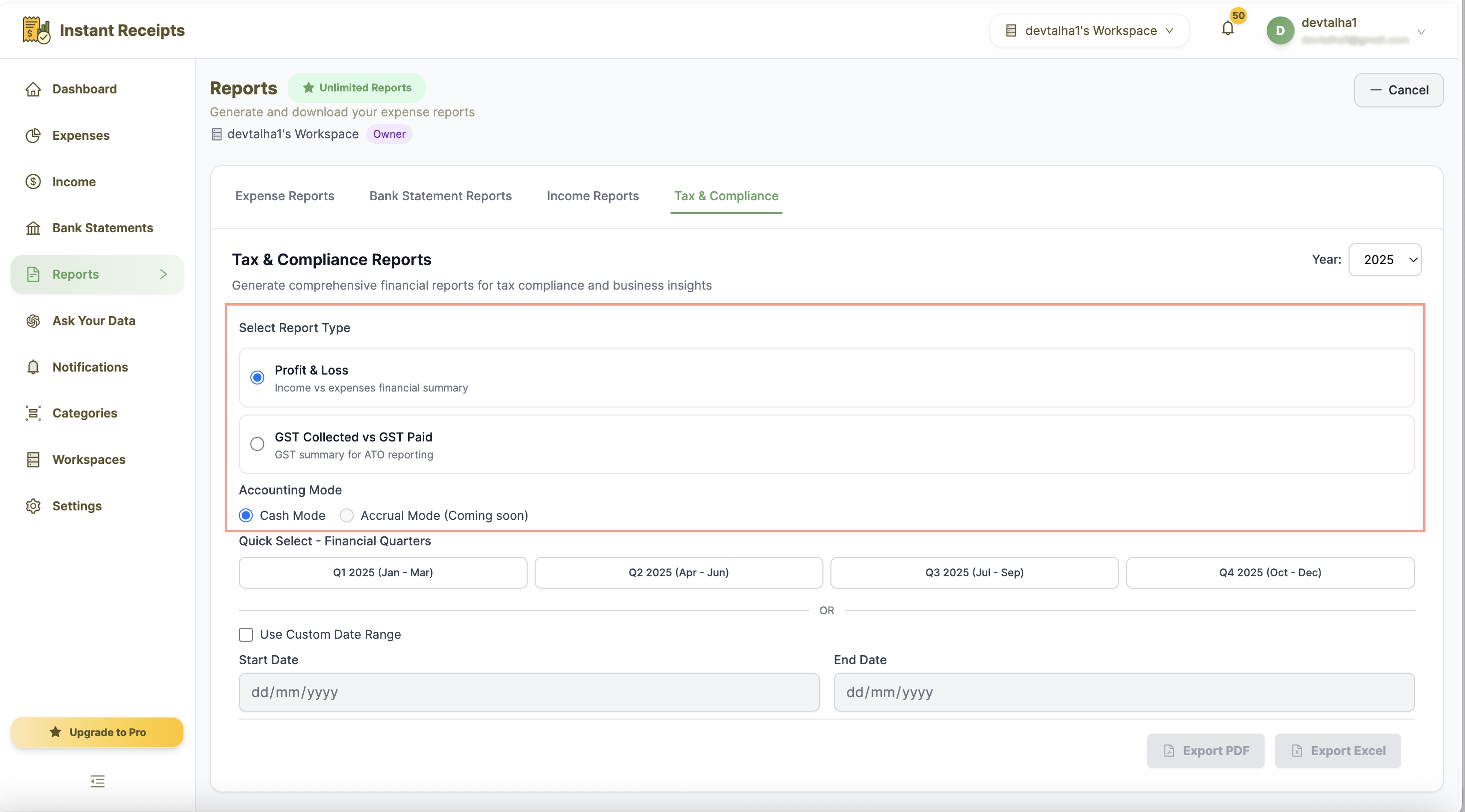Image resolution: width=1465 pixels, height=812 pixels.
Task: Click the Bank Statements building icon
Action: [x=33, y=228]
